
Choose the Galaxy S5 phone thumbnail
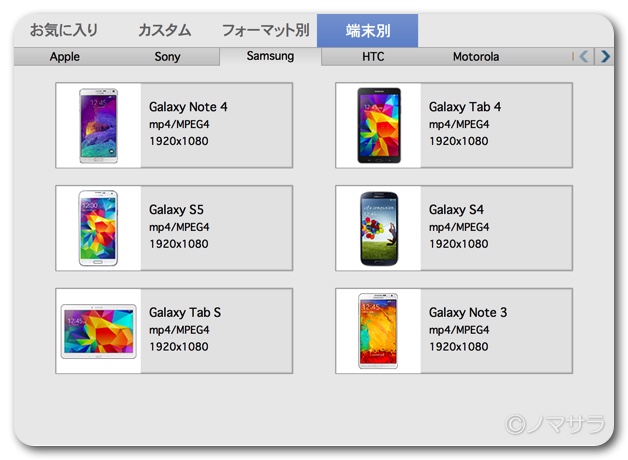(x=98, y=228)
